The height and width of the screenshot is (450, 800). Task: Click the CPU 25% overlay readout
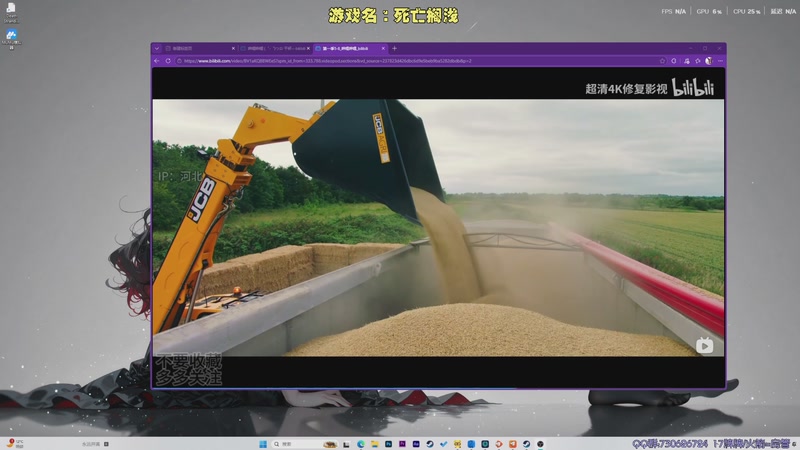(746, 11)
